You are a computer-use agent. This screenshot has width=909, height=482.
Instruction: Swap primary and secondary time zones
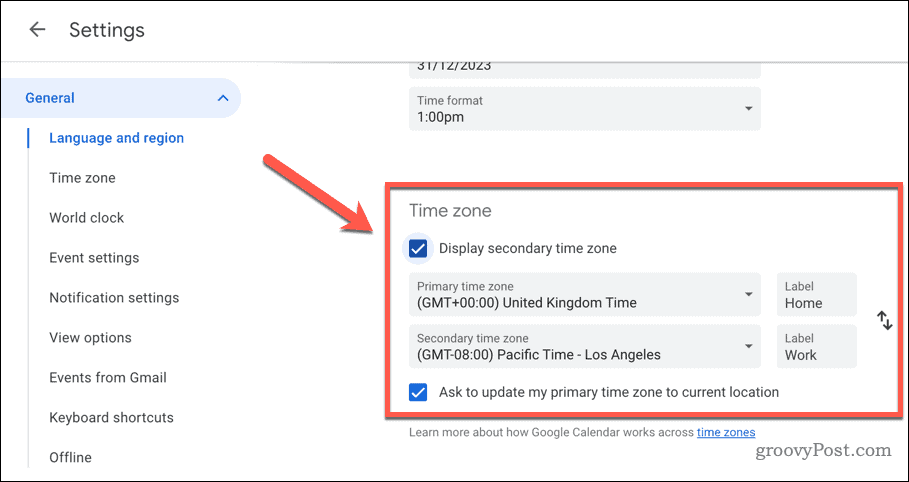click(884, 321)
